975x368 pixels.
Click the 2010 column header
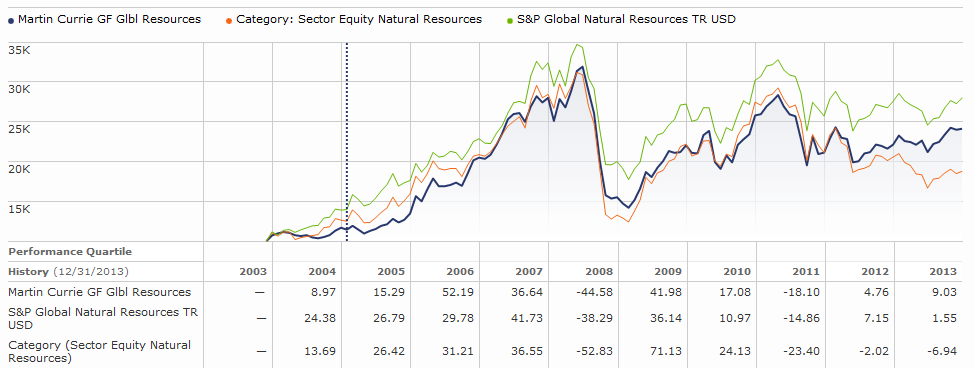coord(737,272)
